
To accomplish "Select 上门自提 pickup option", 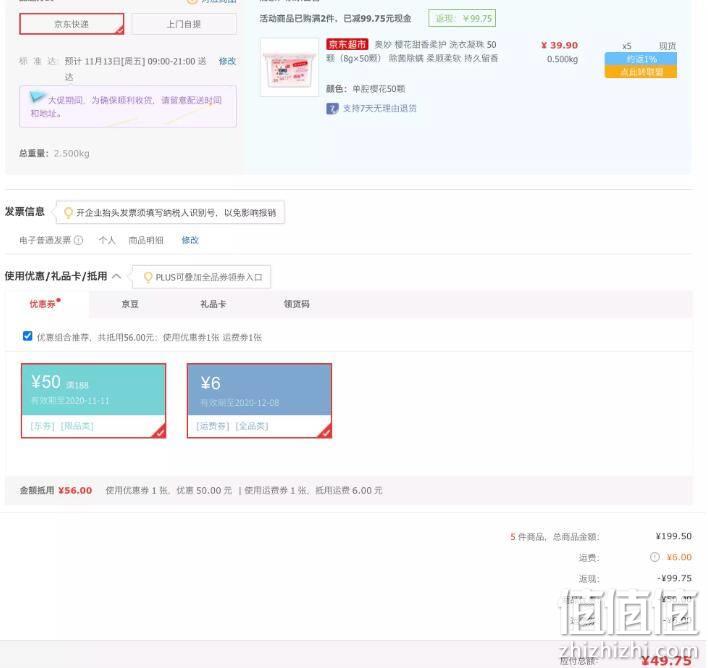I will [184, 24].
